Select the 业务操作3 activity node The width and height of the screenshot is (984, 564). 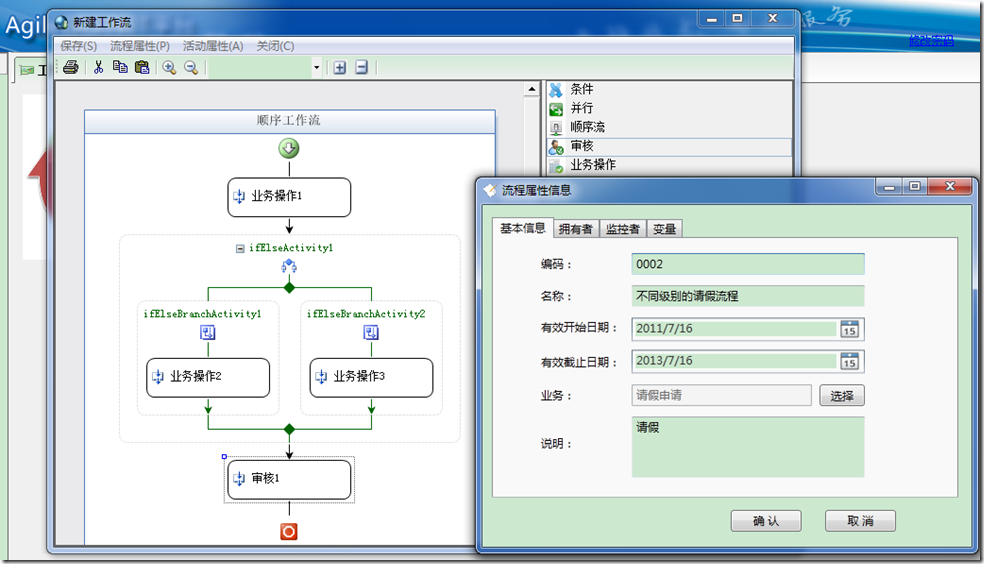tap(371, 378)
